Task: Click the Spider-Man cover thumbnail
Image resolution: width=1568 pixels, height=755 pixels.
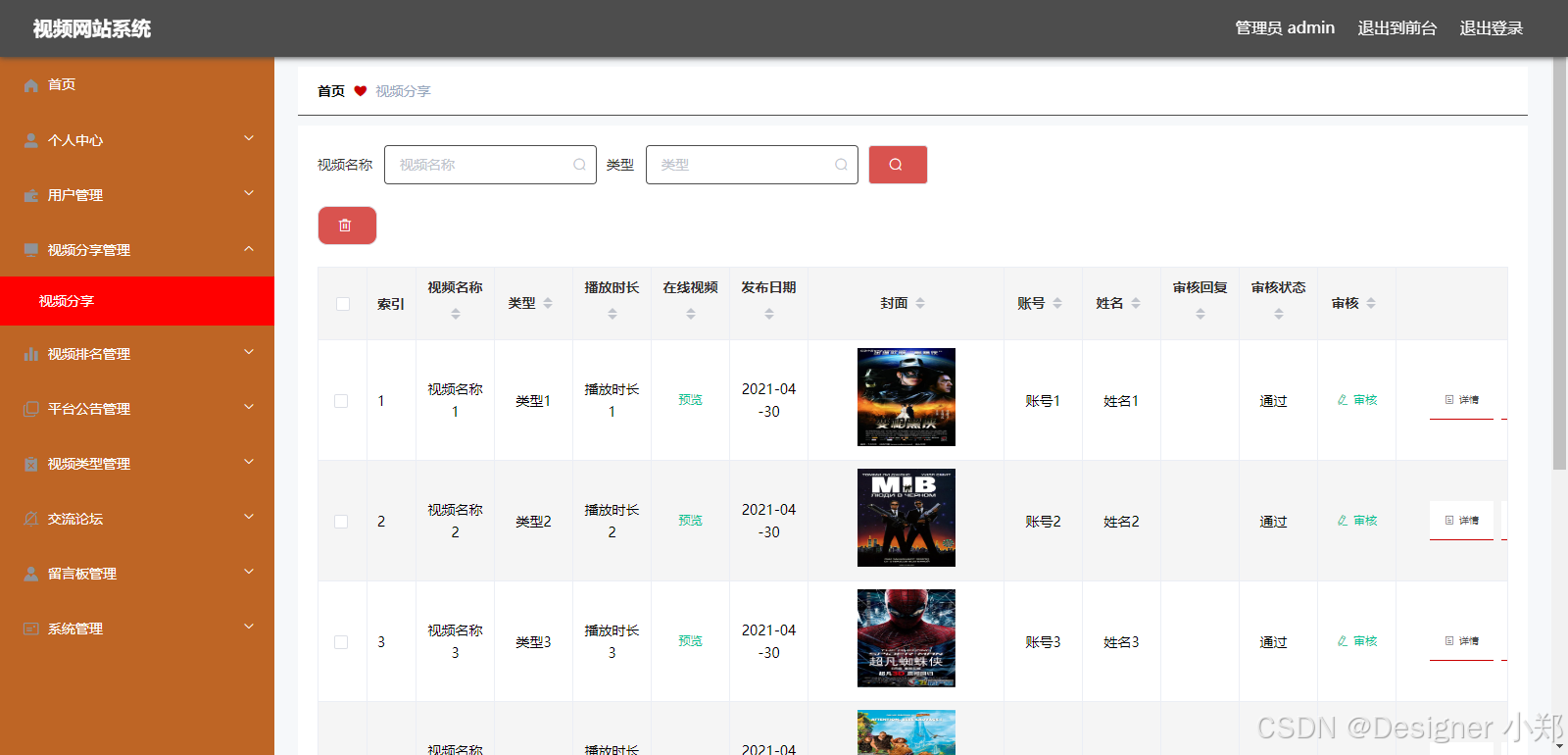Action: (x=906, y=638)
